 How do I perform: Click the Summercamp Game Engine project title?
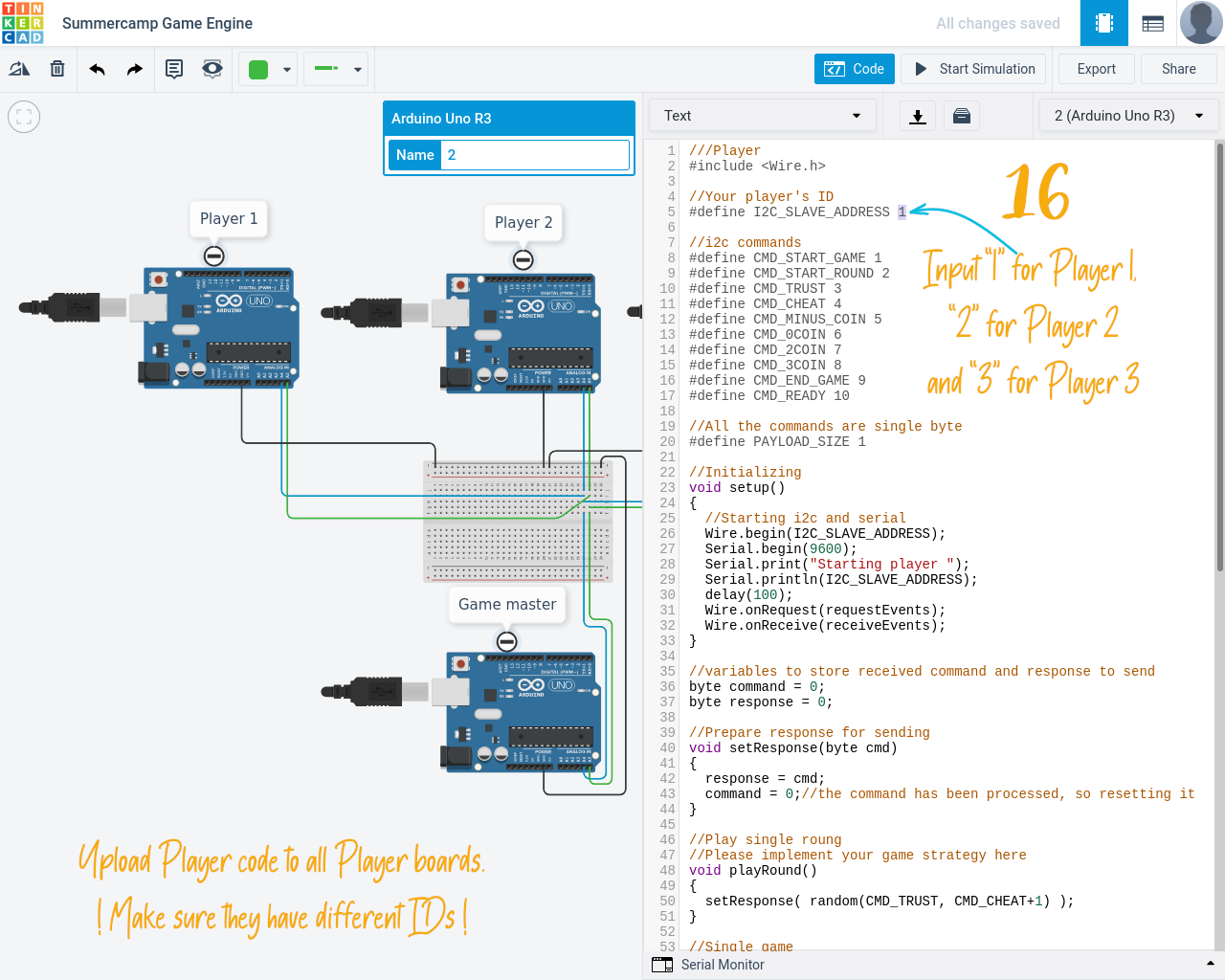[x=158, y=23]
